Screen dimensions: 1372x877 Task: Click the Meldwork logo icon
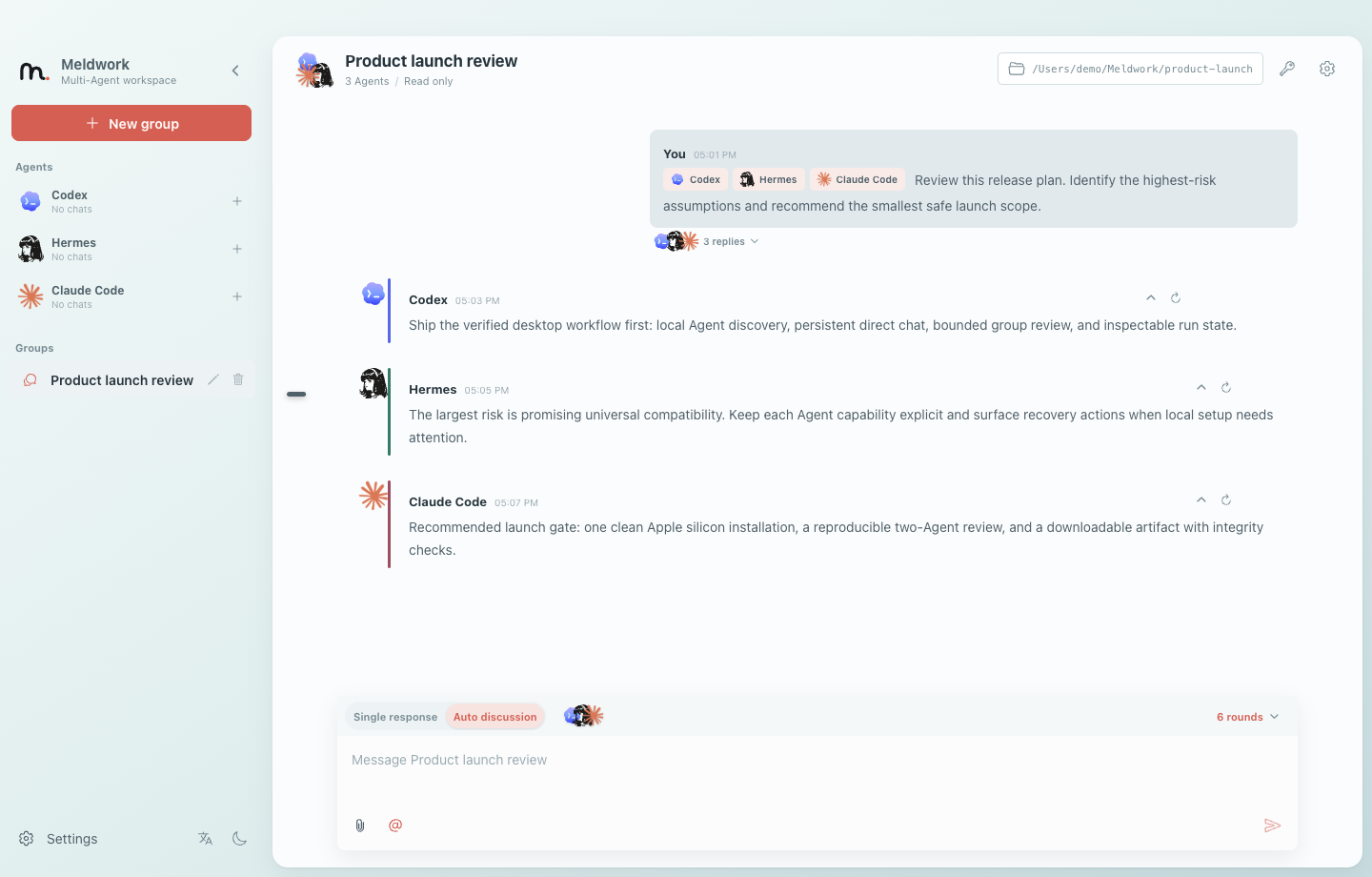point(33,71)
